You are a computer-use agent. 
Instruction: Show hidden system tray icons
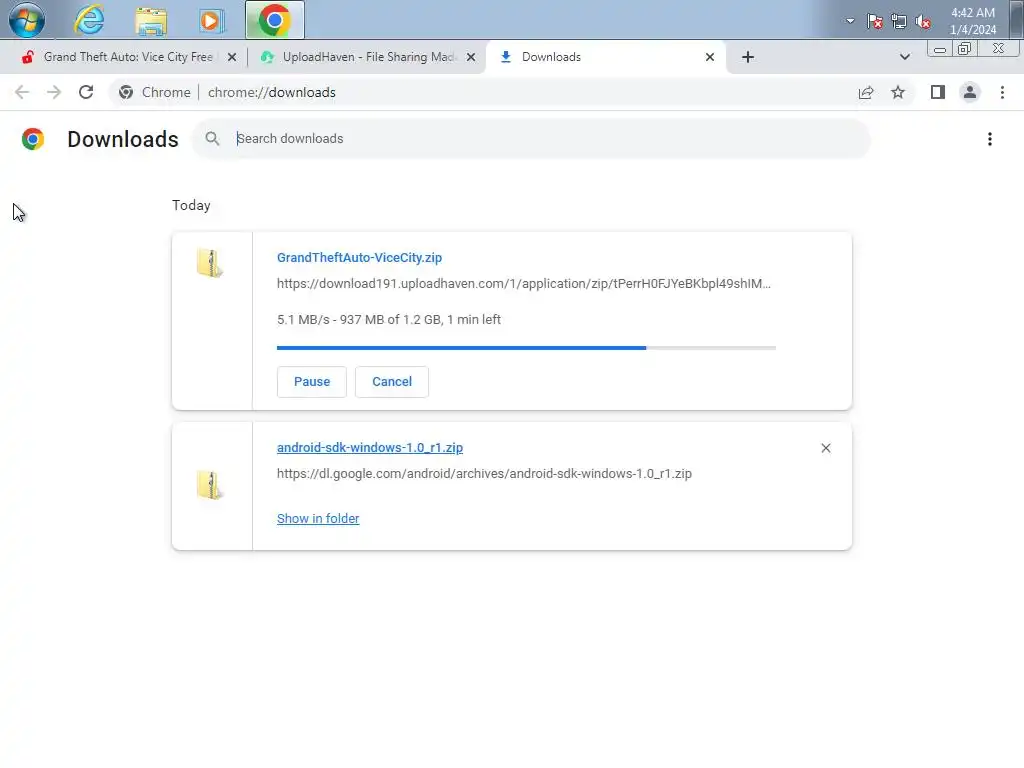[850, 21]
